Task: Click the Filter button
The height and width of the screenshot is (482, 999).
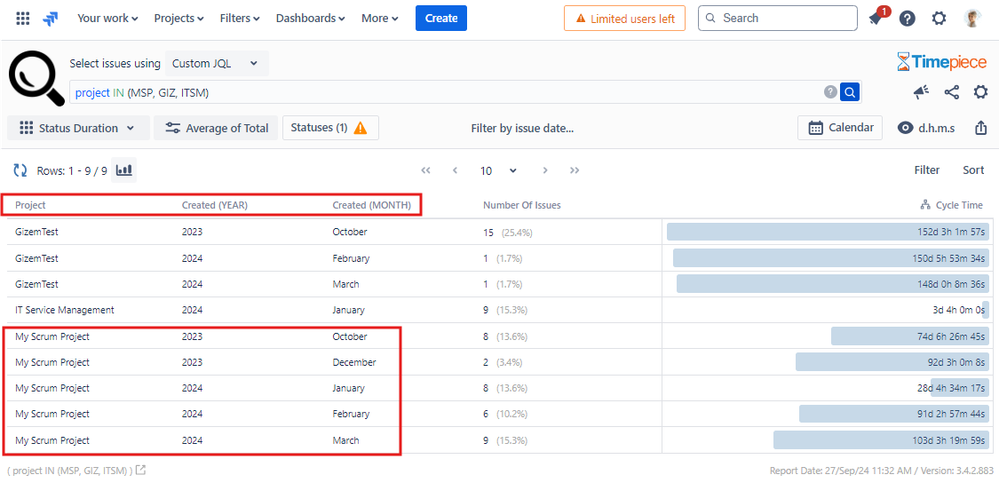Action: (x=927, y=170)
